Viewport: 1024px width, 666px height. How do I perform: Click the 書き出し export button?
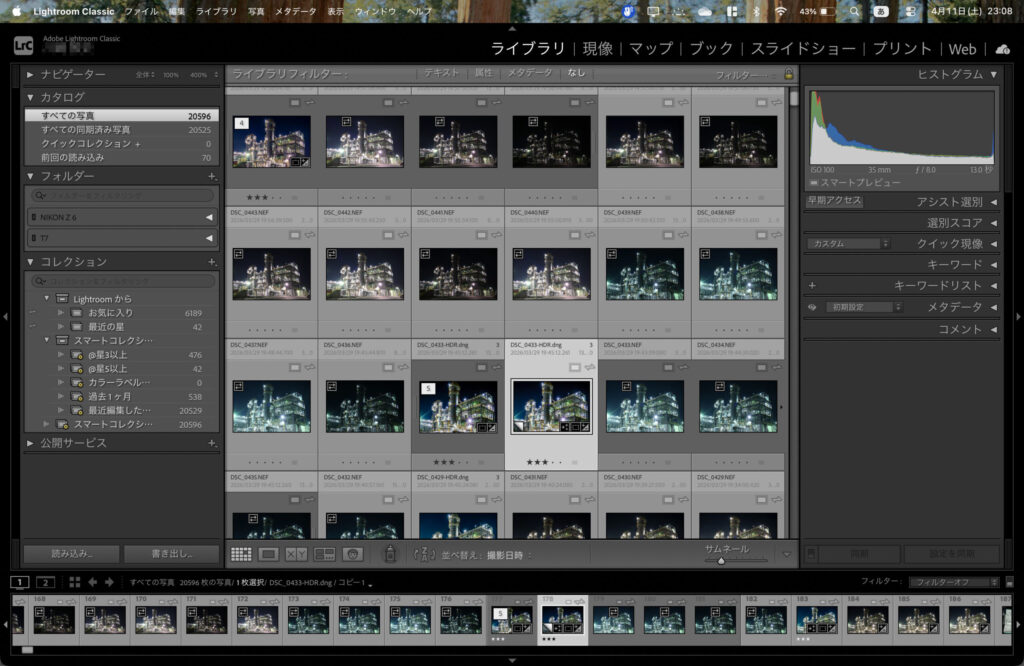coord(171,554)
